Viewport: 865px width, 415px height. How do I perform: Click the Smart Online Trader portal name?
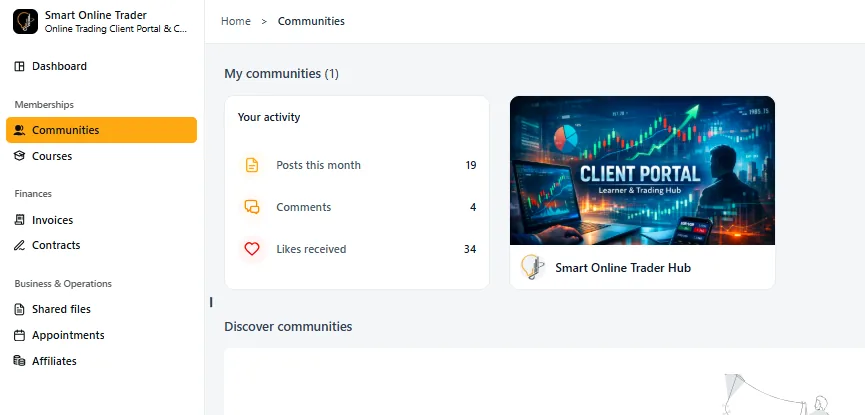96,15
